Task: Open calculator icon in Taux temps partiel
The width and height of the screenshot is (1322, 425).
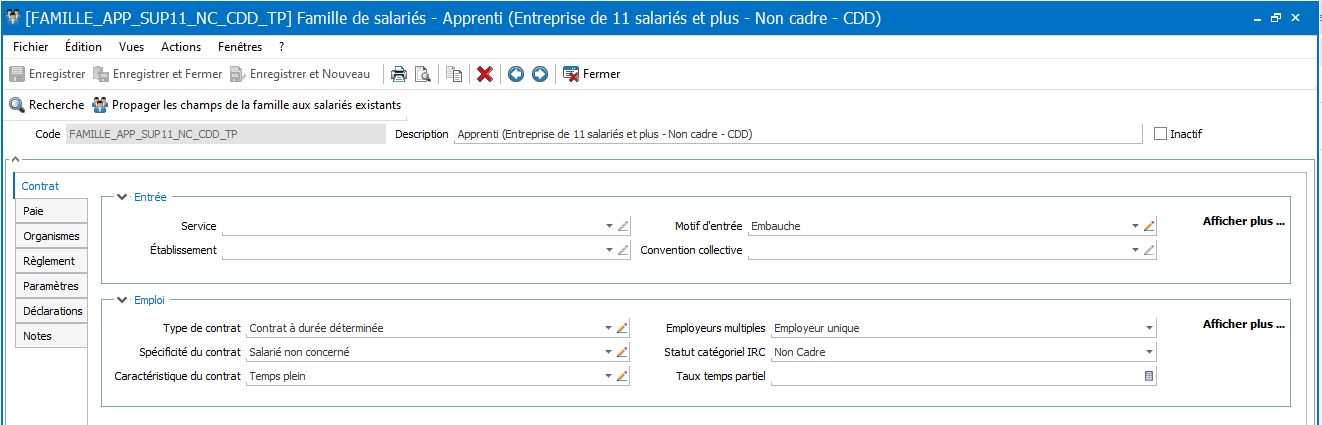Action: pyautogui.click(x=1149, y=377)
